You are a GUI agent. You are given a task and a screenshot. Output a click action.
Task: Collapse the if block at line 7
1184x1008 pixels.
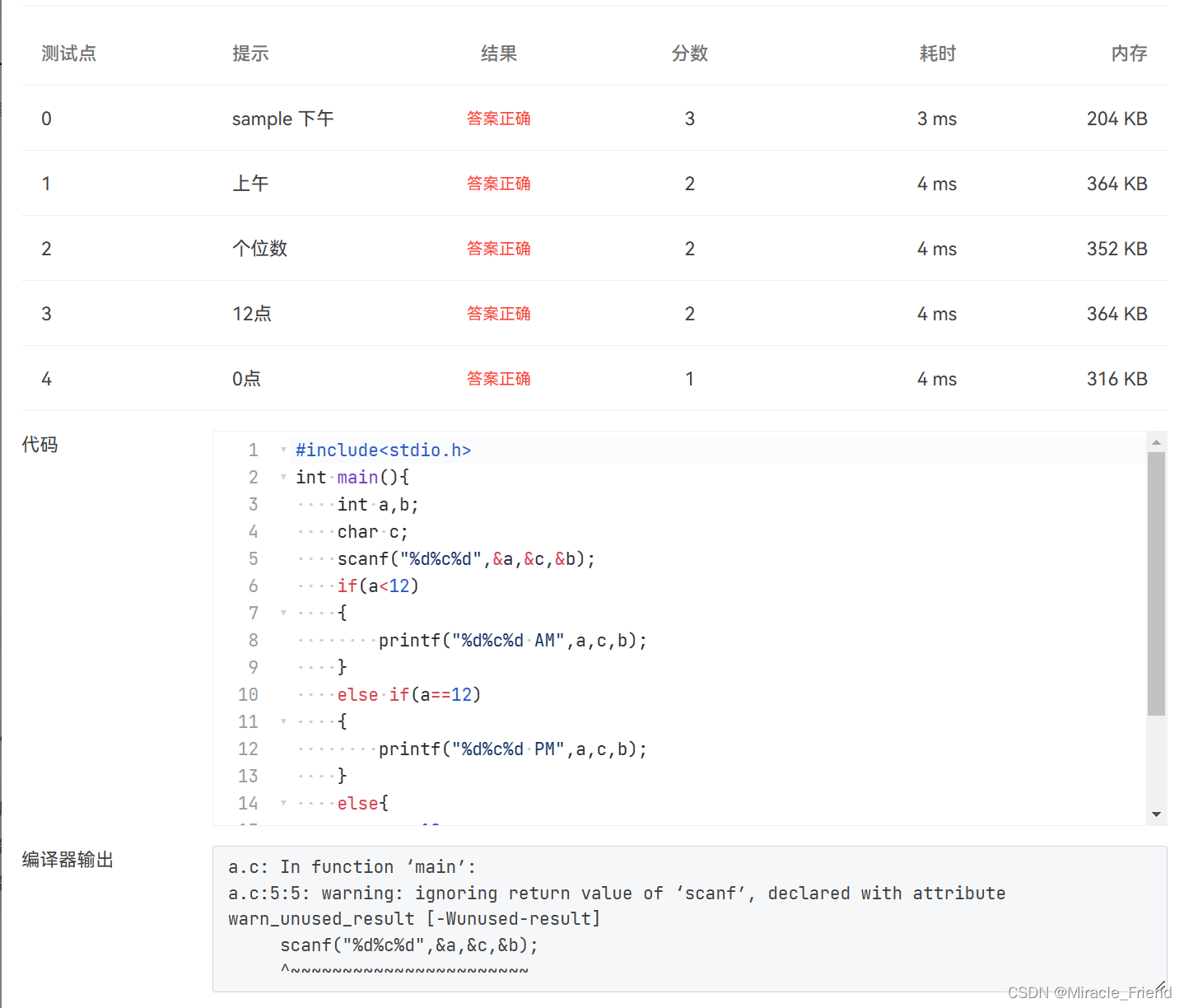click(x=283, y=613)
